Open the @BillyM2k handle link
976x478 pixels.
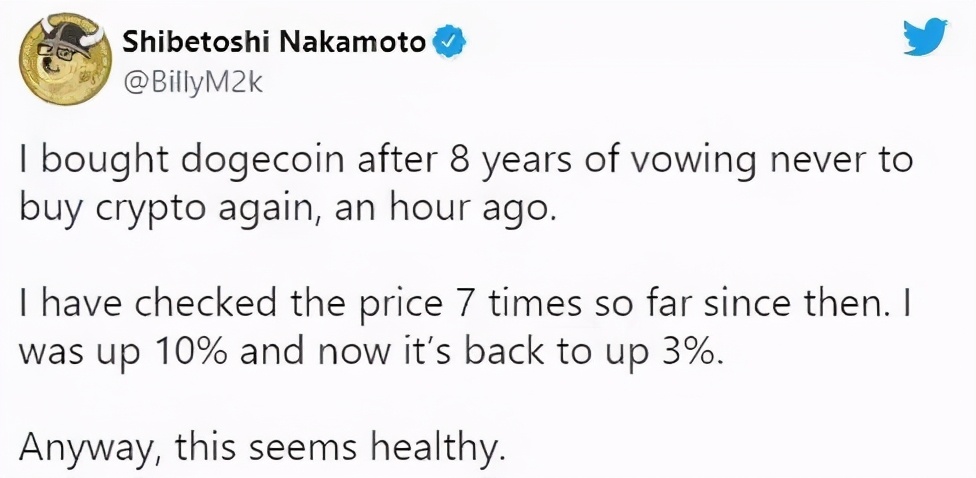[x=191, y=82]
